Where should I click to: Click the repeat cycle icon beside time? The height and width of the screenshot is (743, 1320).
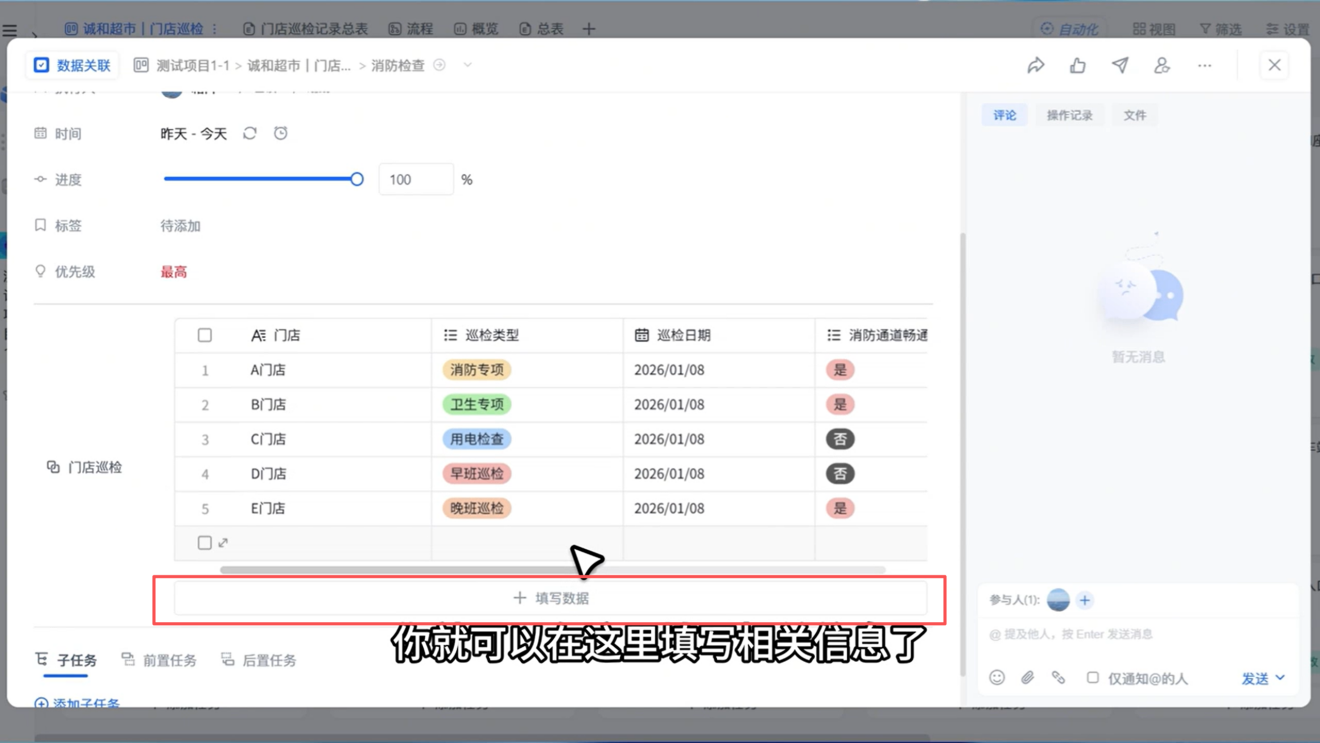250,133
